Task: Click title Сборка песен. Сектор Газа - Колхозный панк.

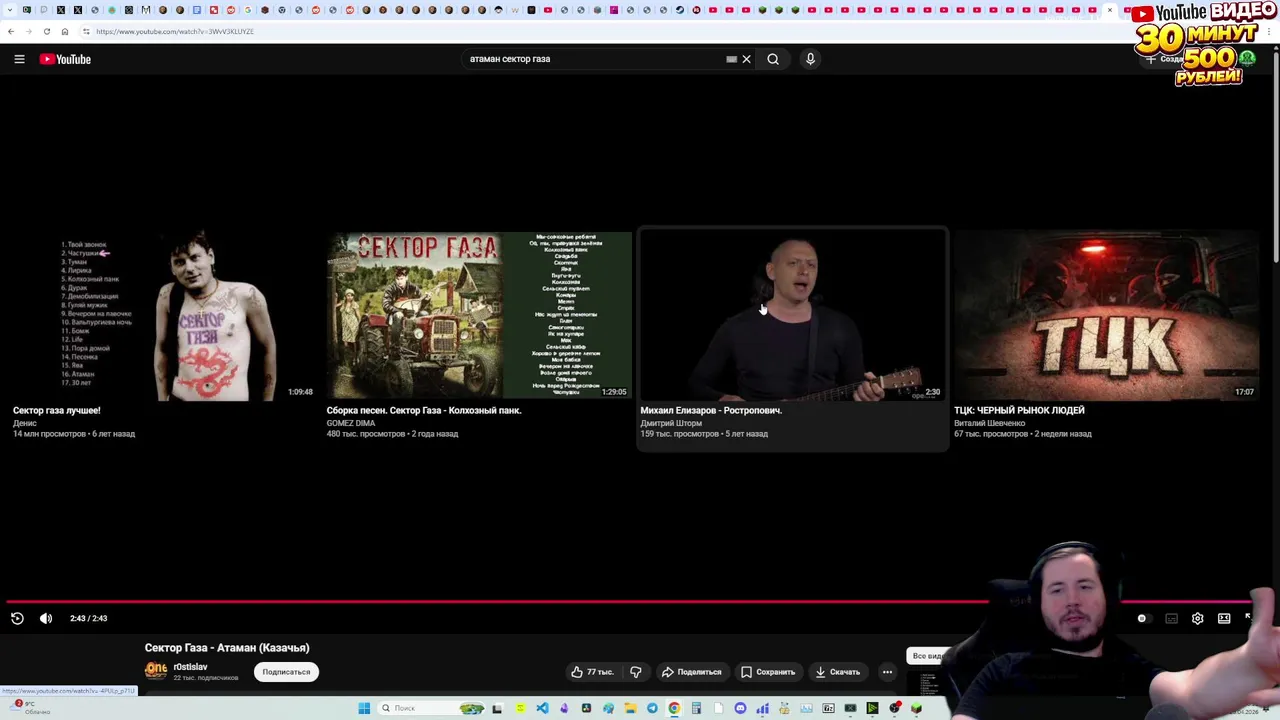Action: point(424,410)
